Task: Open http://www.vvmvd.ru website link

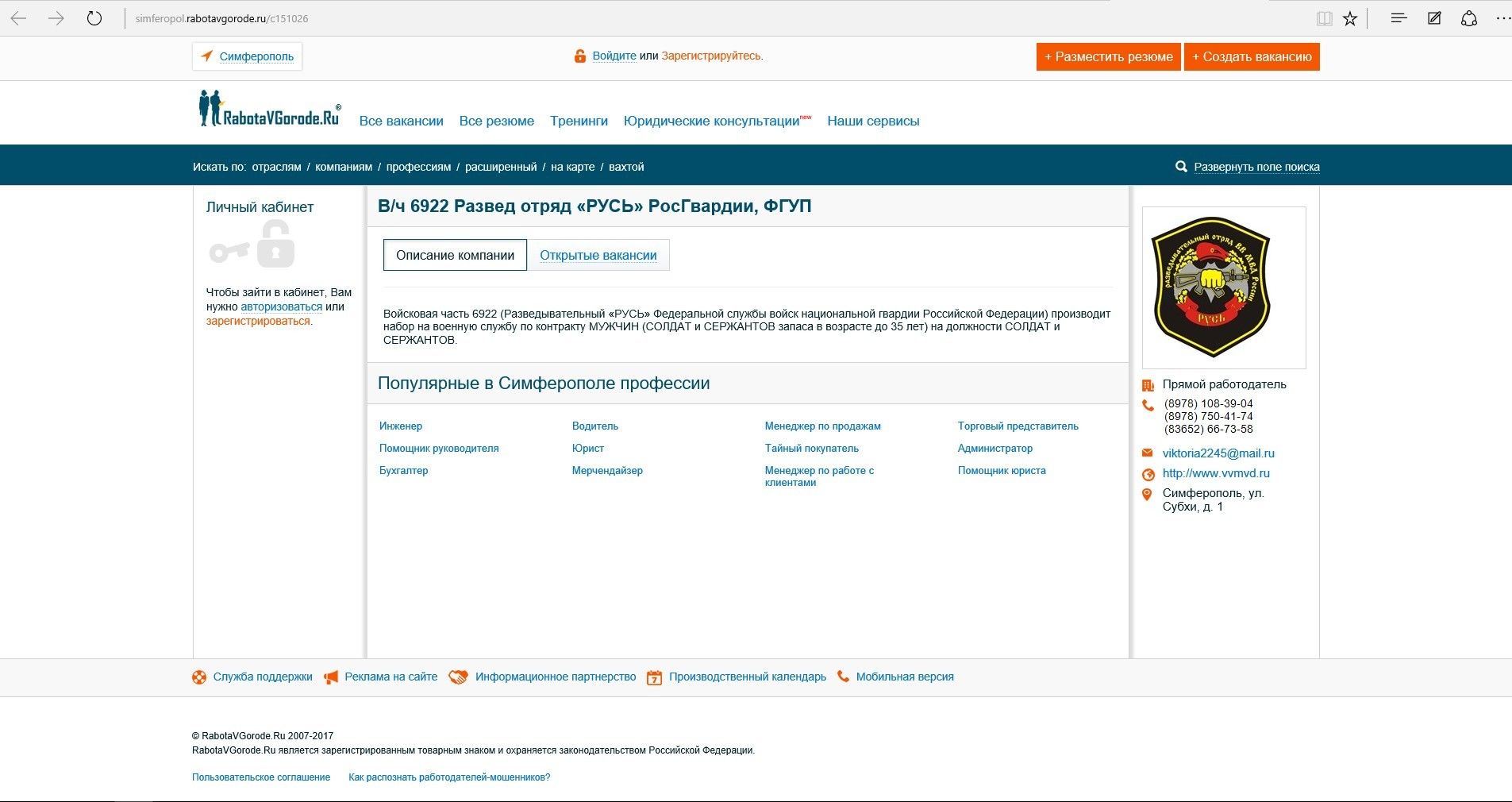Action: pyautogui.click(x=1216, y=473)
